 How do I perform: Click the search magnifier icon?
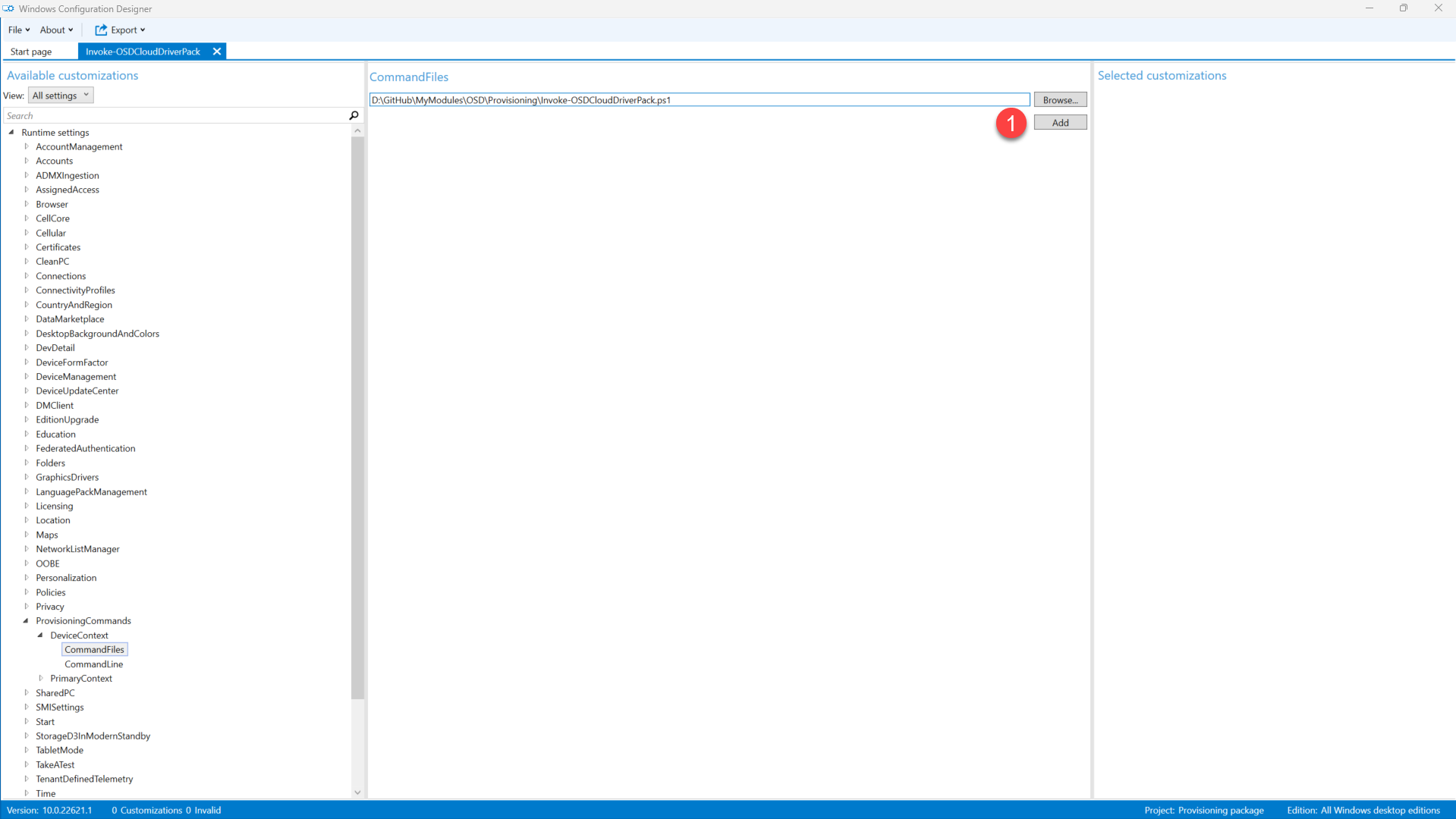pyautogui.click(x=354, y=115)
